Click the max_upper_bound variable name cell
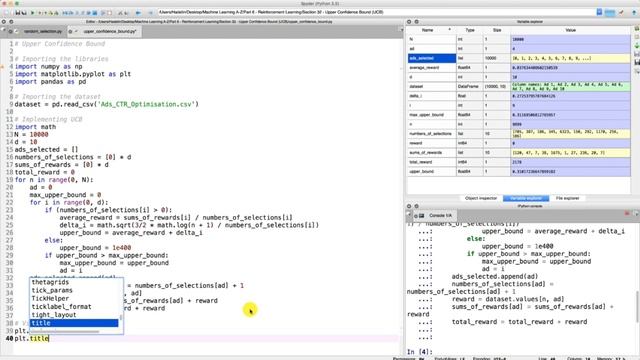 [x=431, y=115]
